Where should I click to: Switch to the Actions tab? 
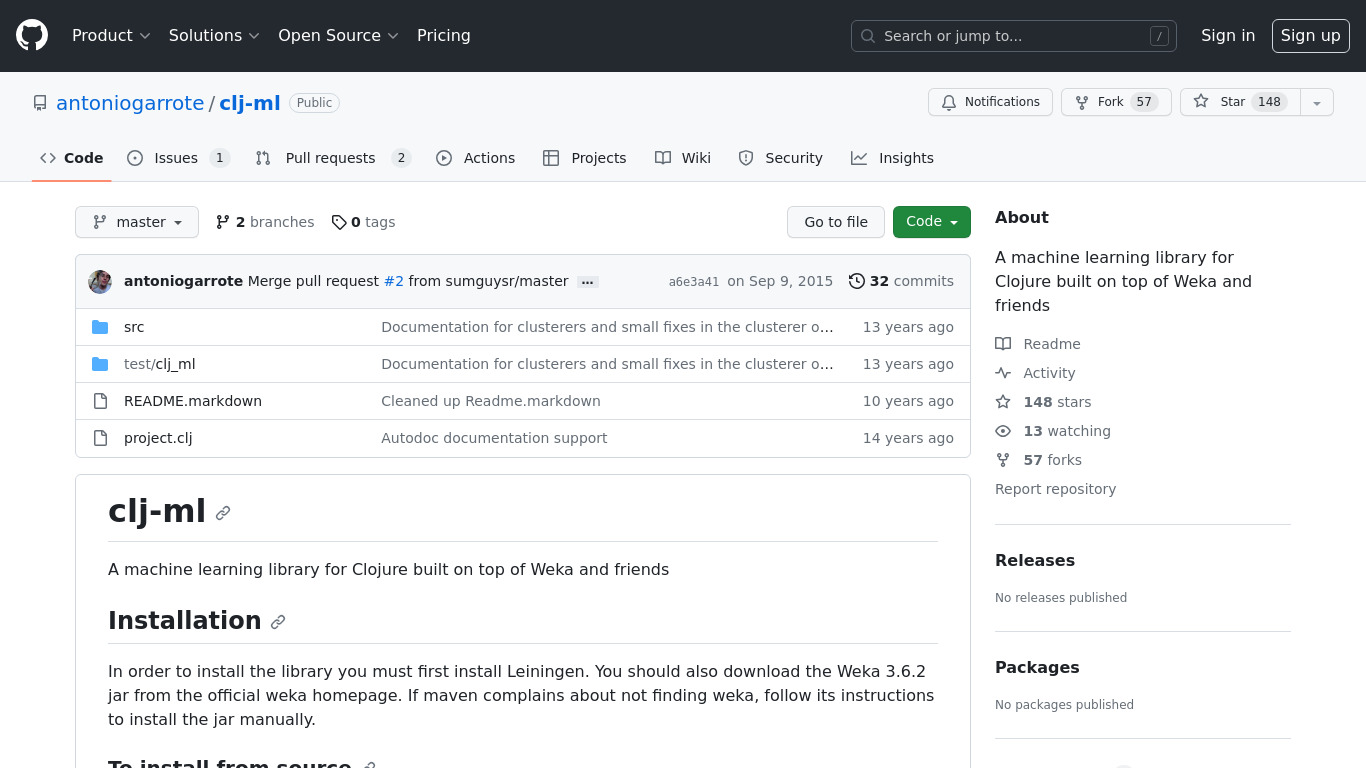coord(476,158)
